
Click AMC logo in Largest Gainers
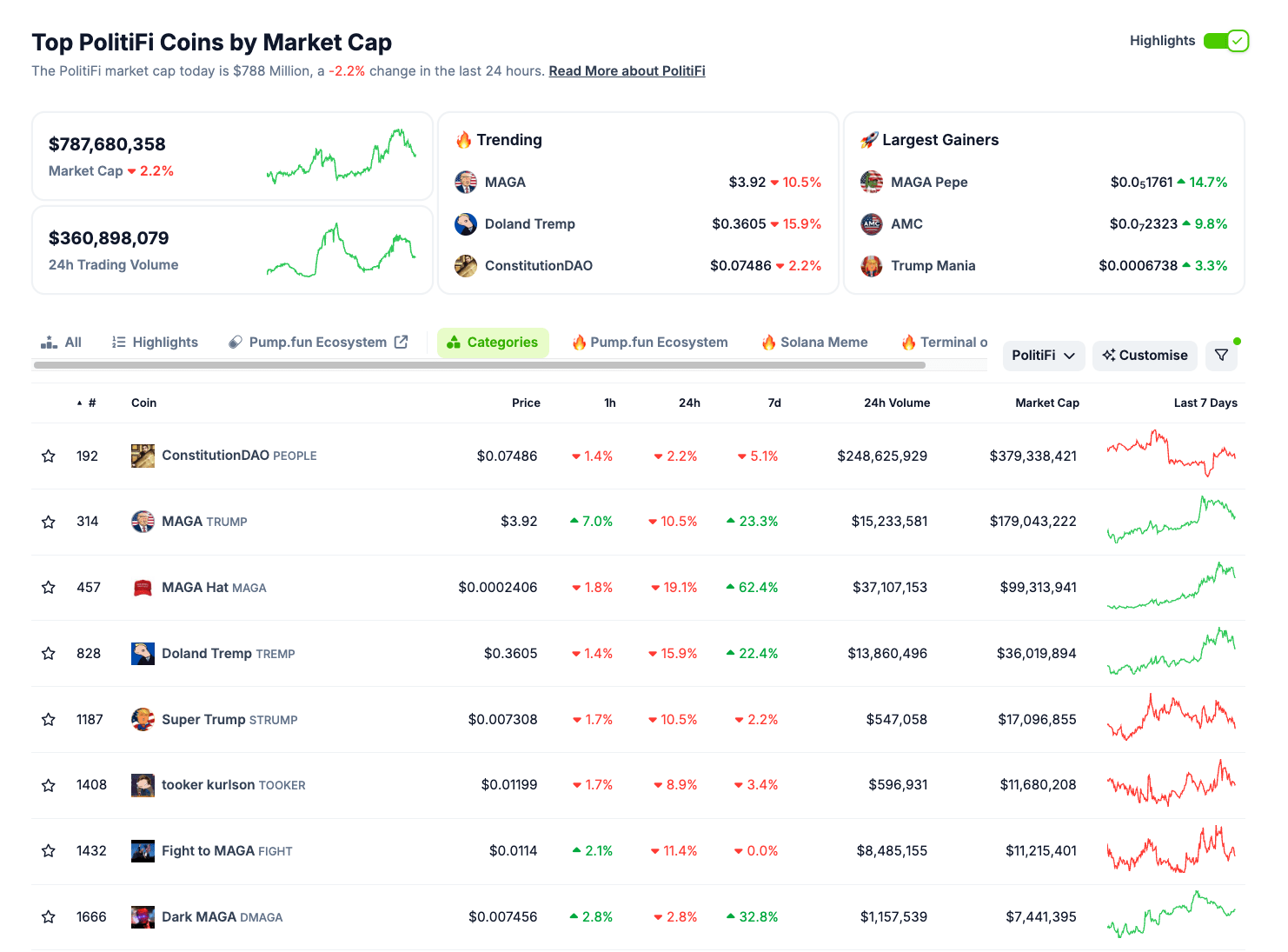872,224
